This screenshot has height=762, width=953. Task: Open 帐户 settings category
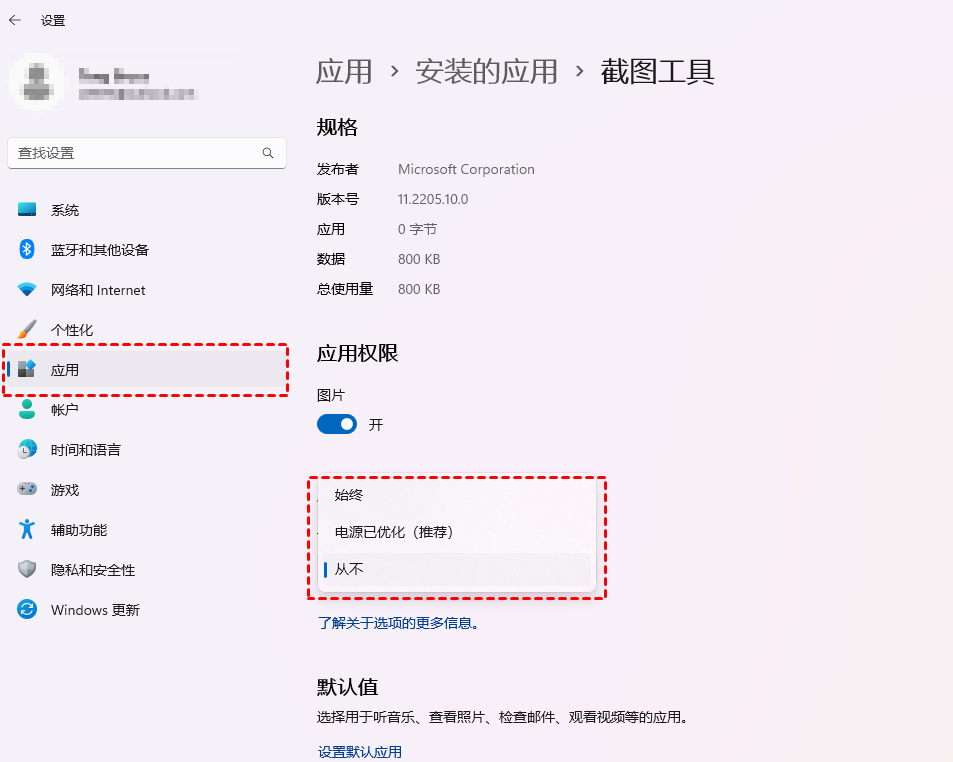pyautogui.click(x=146, y=410)
